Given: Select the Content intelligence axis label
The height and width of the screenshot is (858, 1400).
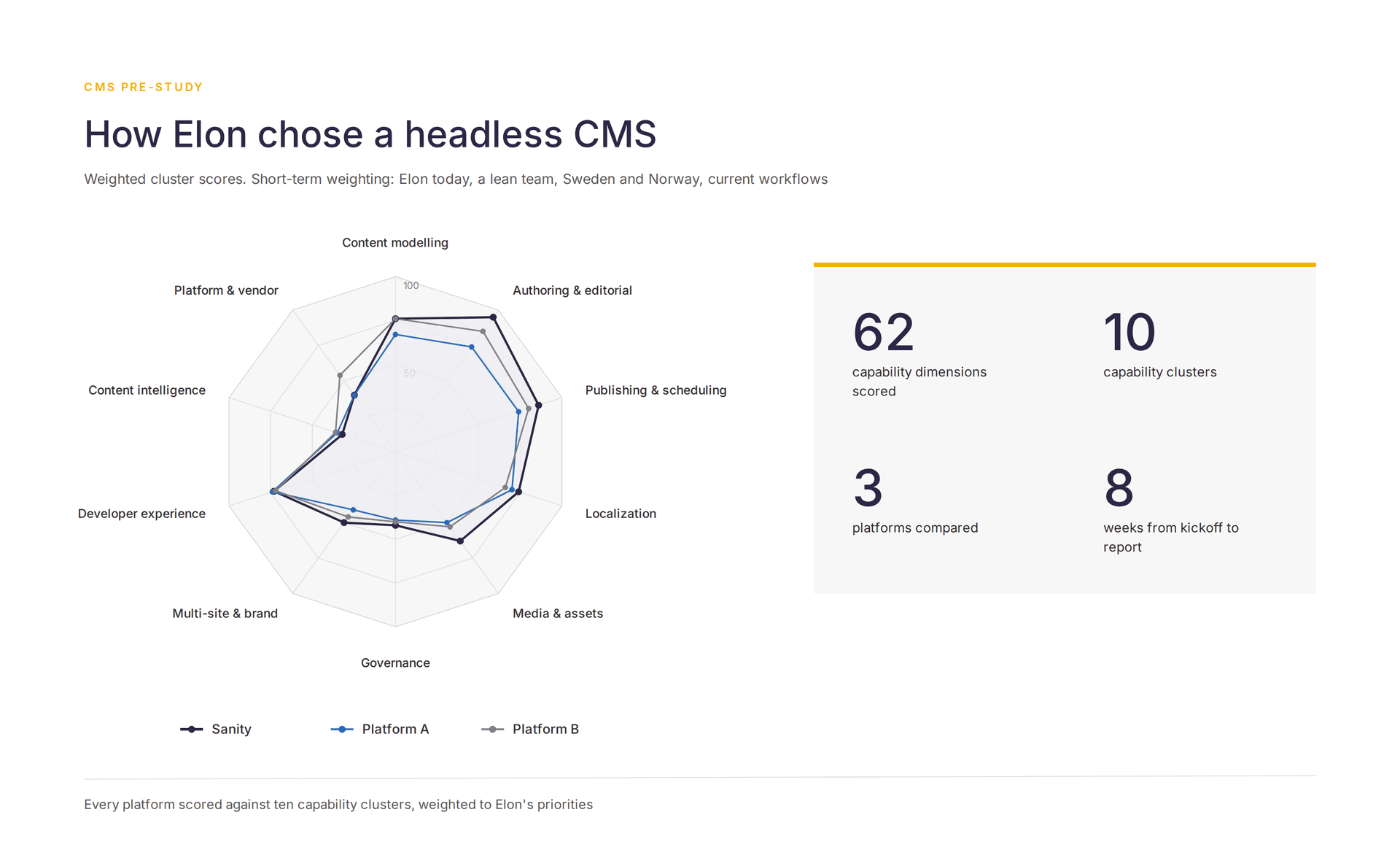Looking at the screenshot, I should [x=147, y=390].
